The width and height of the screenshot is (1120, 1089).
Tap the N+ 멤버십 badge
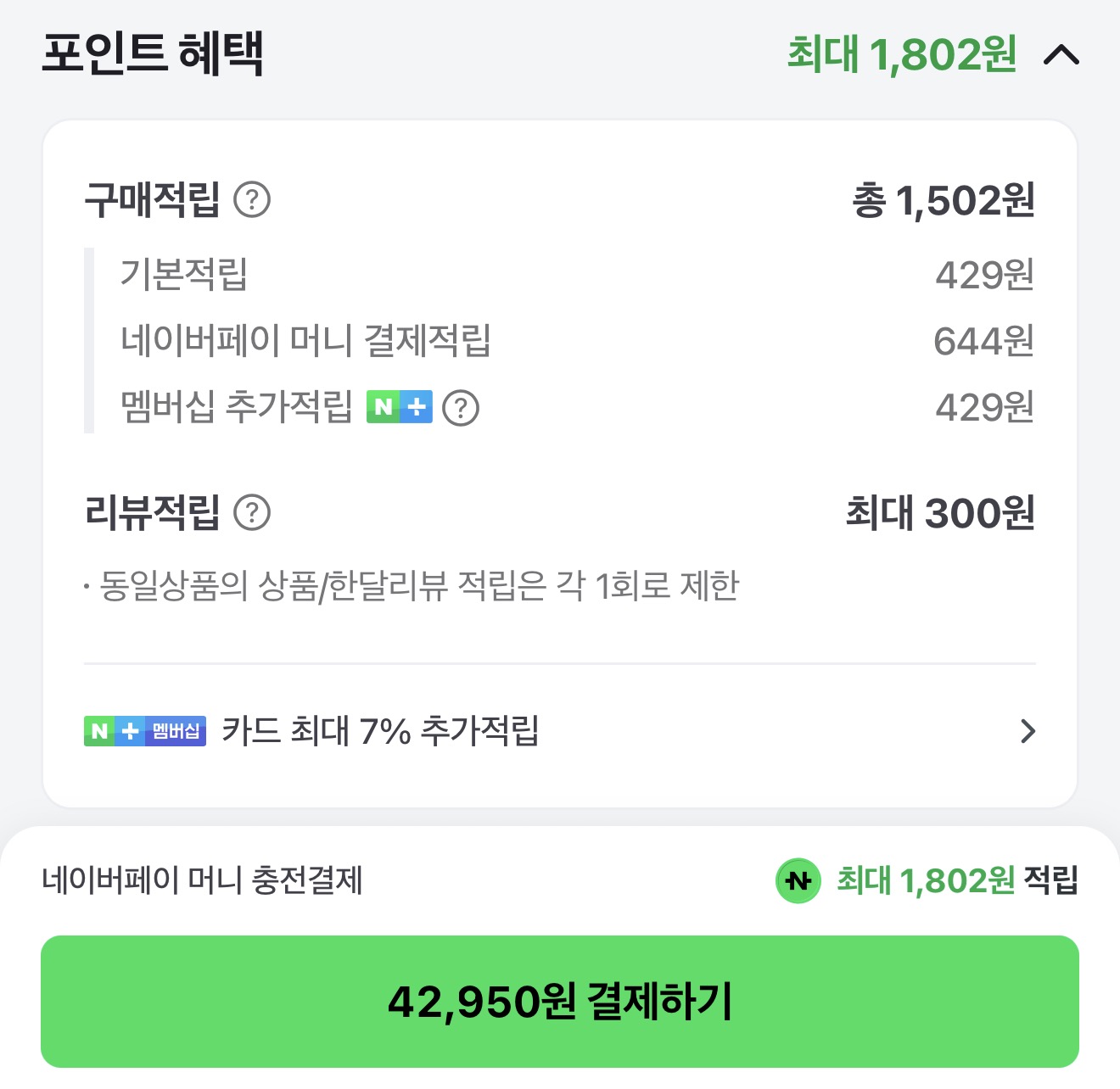click(145, 731)
